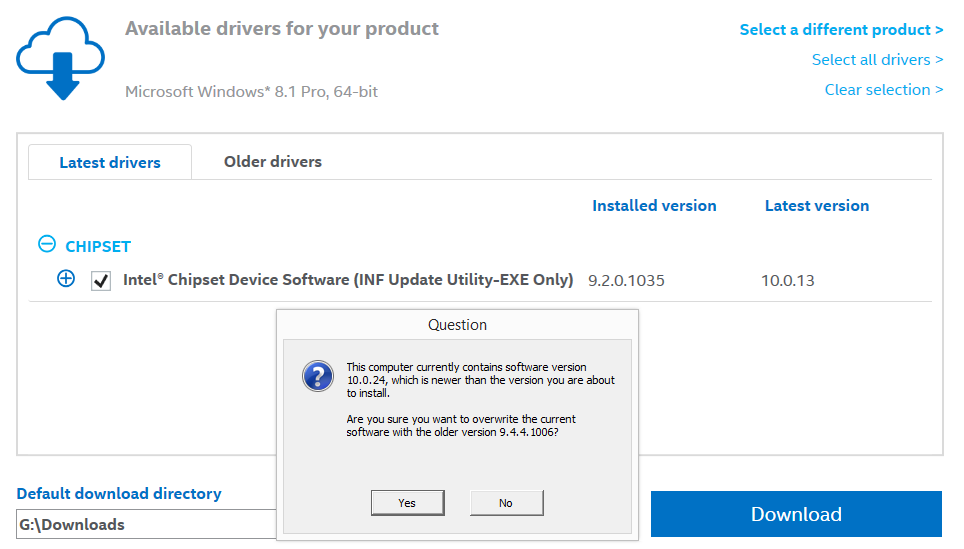Click the Question dialog title bar

457,325
